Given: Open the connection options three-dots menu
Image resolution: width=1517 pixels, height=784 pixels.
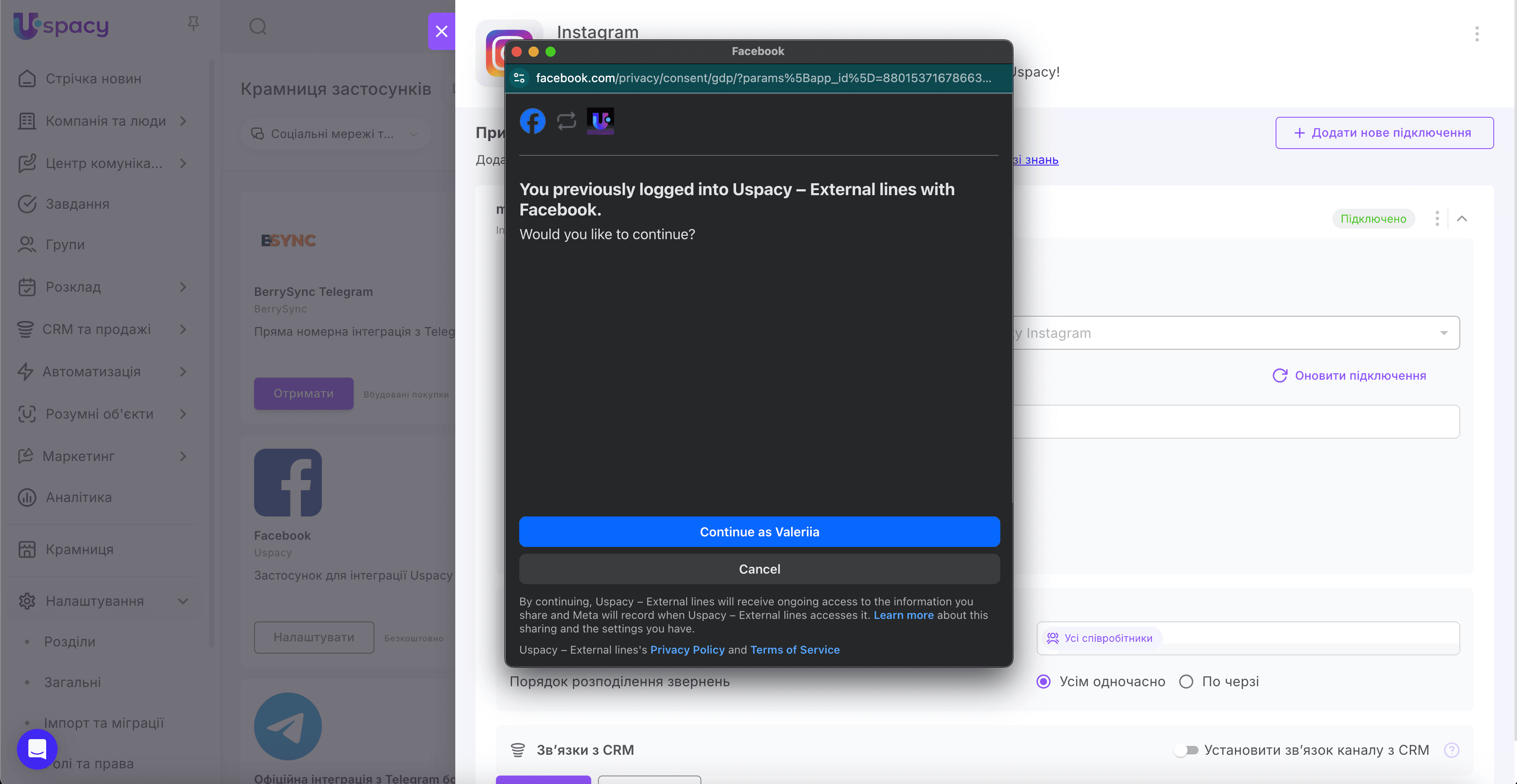Looking at the screenshot, I should [1437, 218].
